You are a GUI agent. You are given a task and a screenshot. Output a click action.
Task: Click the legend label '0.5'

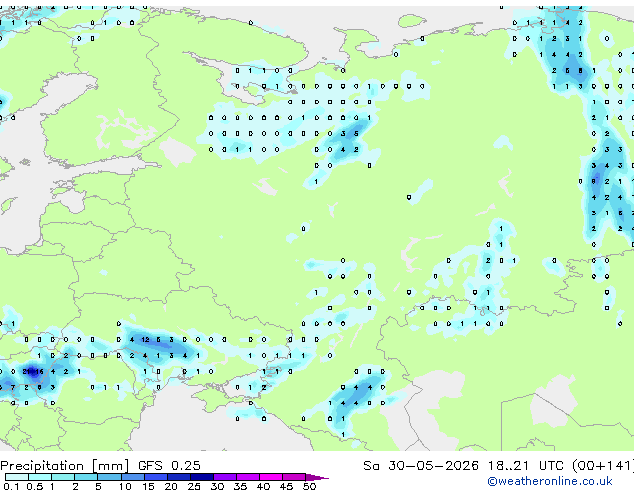point(35,486)
